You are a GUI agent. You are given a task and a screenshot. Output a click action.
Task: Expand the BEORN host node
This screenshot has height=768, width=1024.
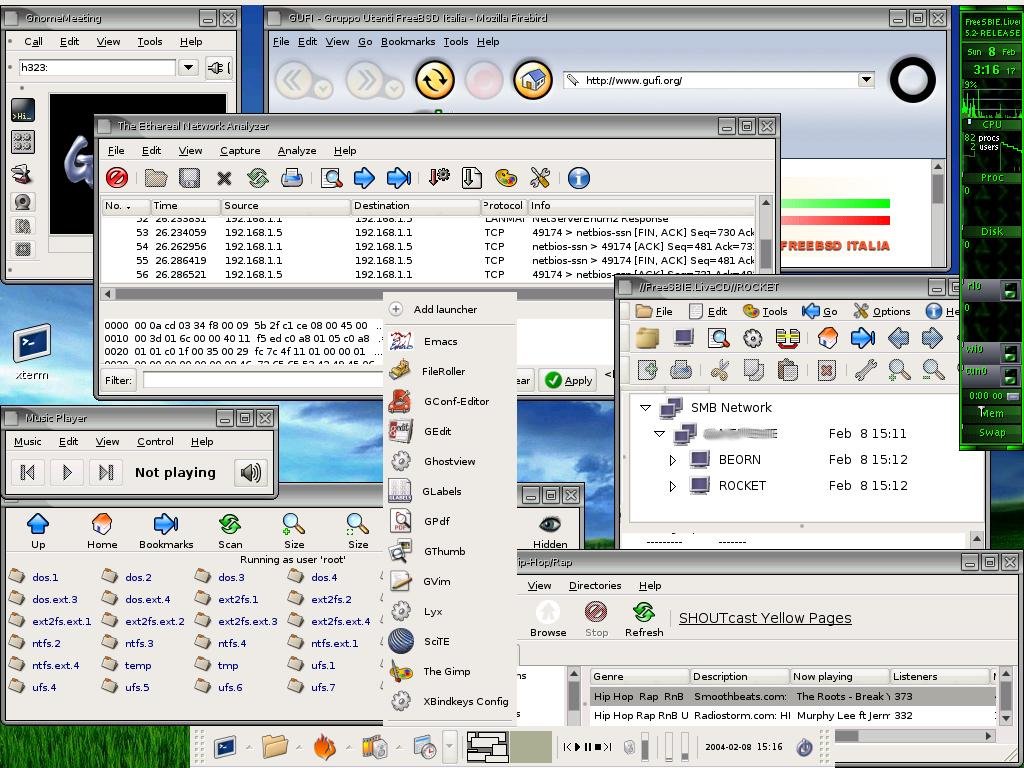coord(673,460)
